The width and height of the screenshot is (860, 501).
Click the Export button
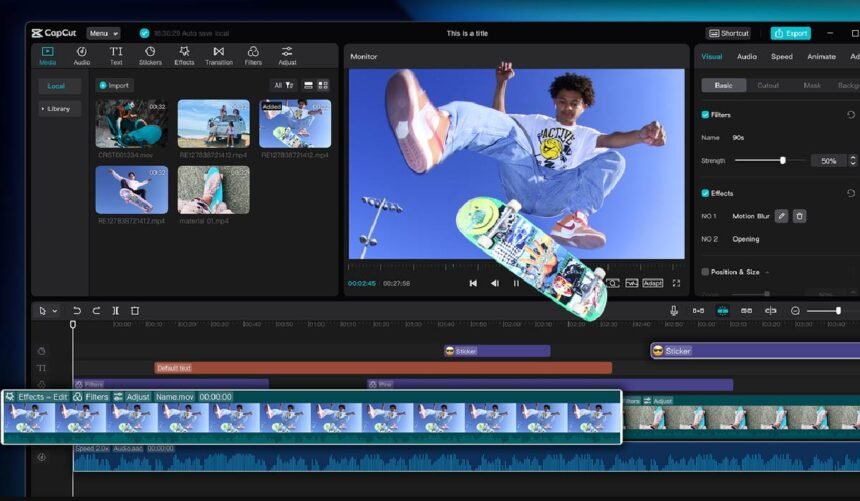790,33
